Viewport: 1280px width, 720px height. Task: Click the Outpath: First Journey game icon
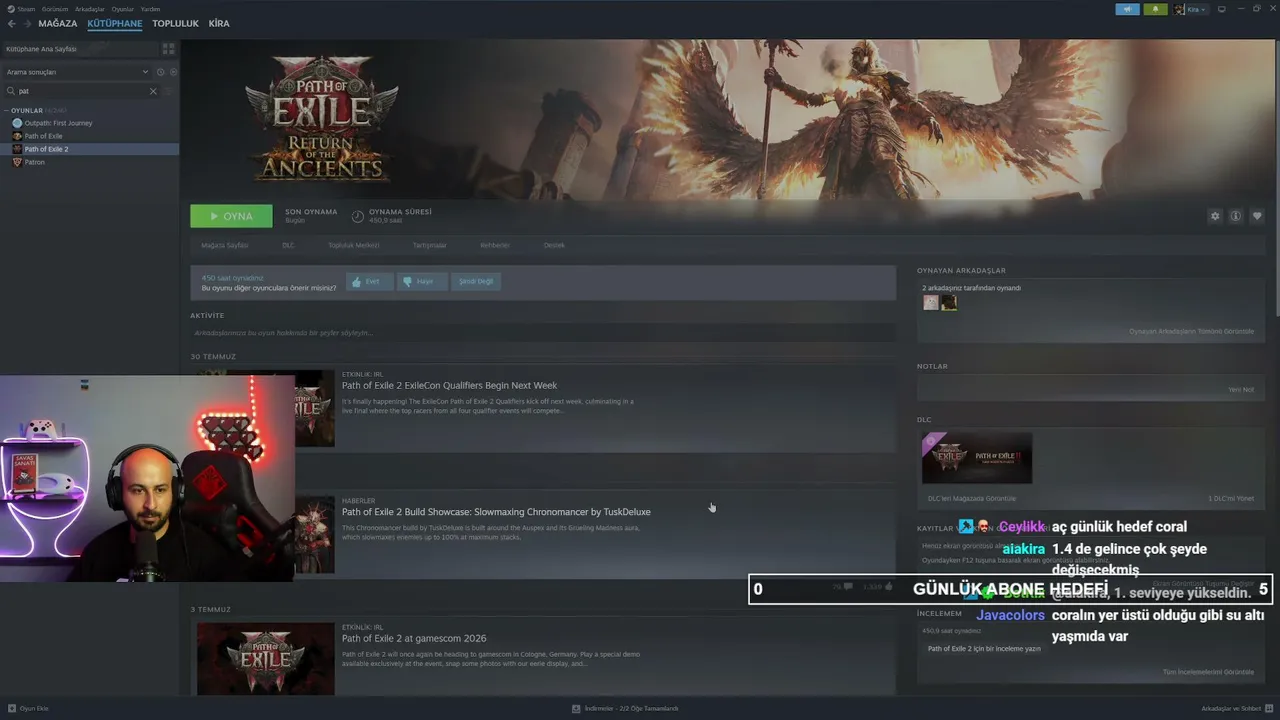(17, 123)
